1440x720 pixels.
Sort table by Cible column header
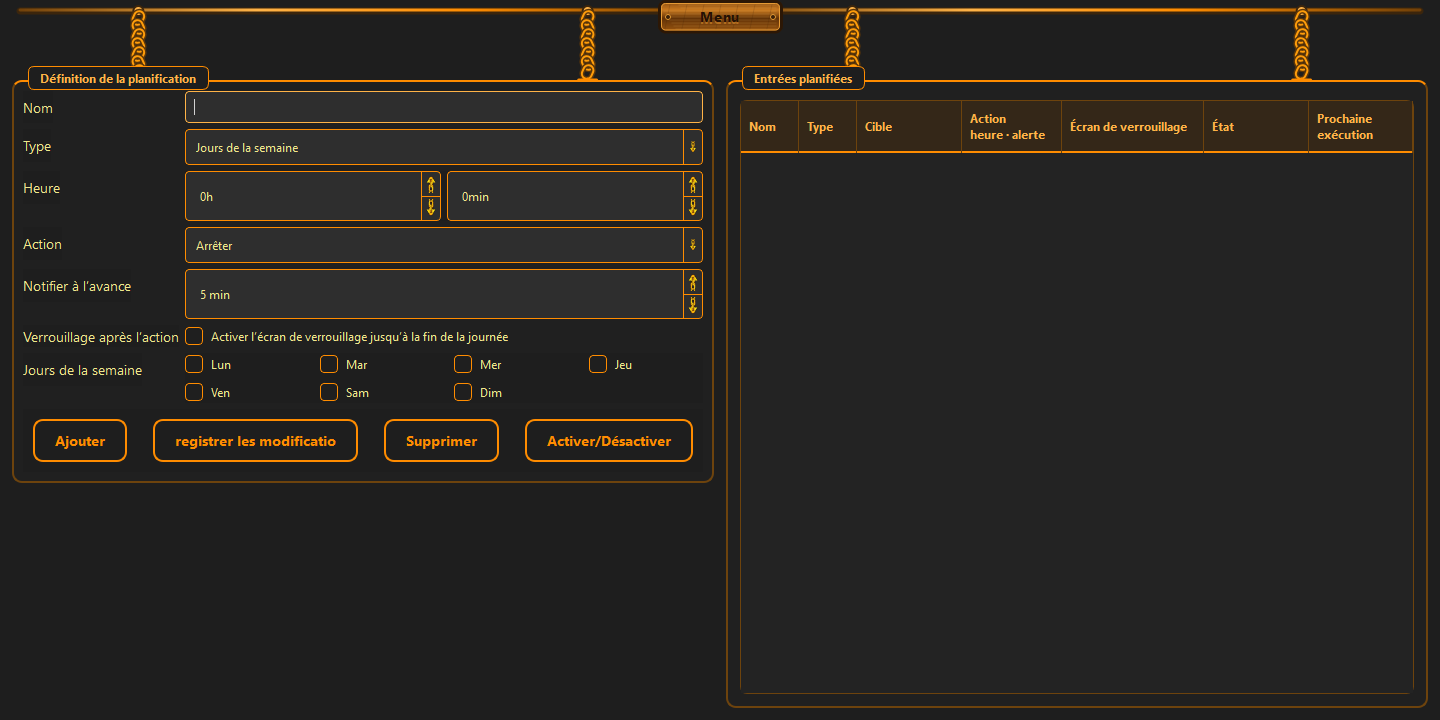pyautogui.click(x=909, y=127)
